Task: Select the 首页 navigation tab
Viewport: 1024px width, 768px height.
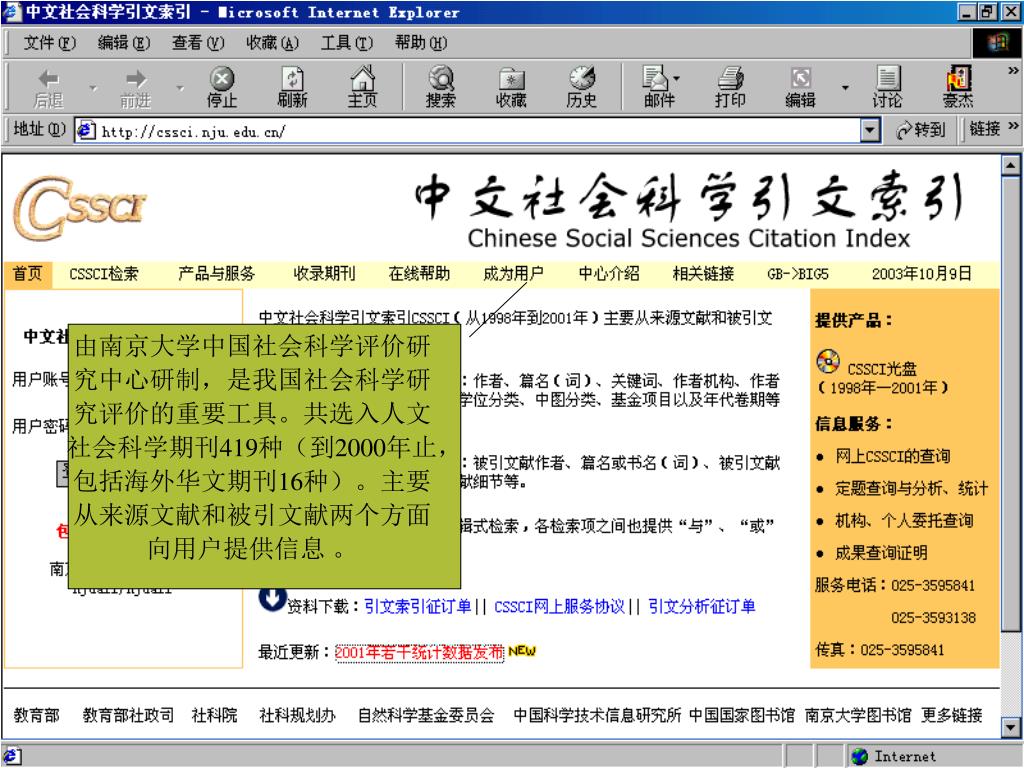Action: [x=27, y=274]
